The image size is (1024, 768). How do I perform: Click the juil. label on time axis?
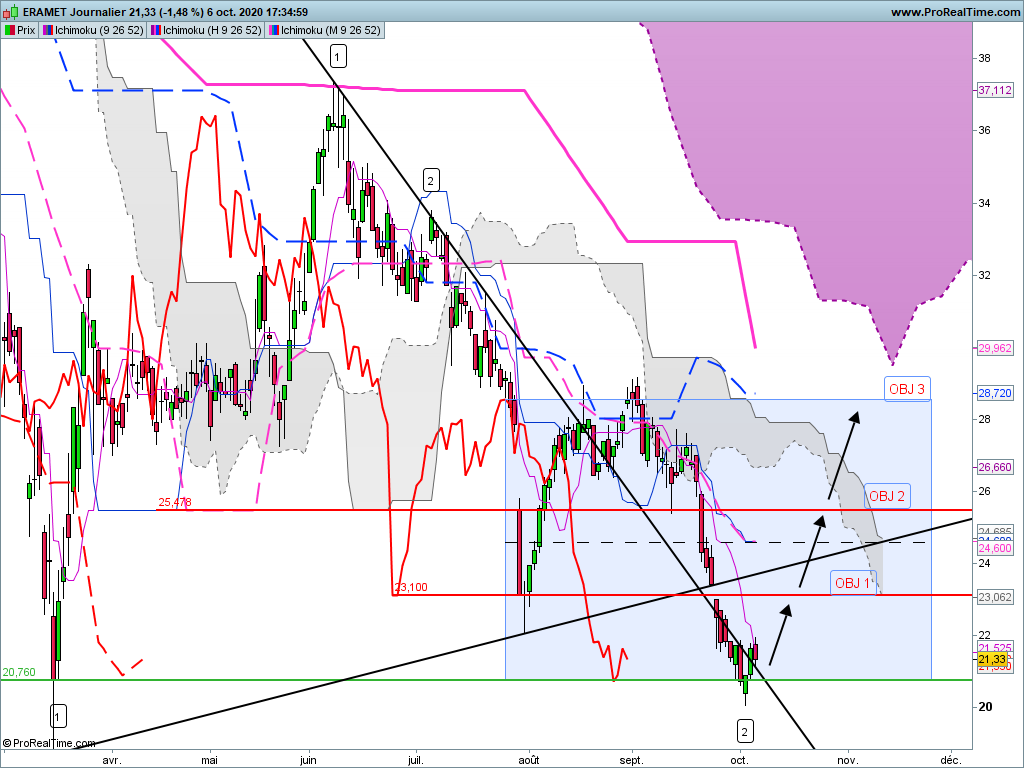point(416,760)
